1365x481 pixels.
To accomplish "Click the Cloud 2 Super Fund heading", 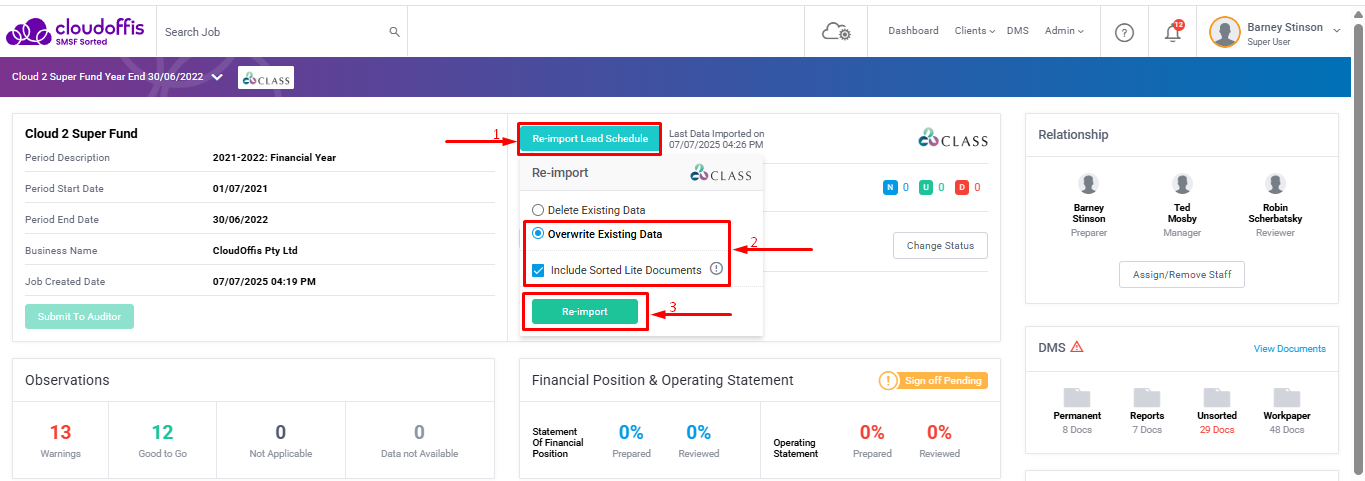I will pos(81,133).
